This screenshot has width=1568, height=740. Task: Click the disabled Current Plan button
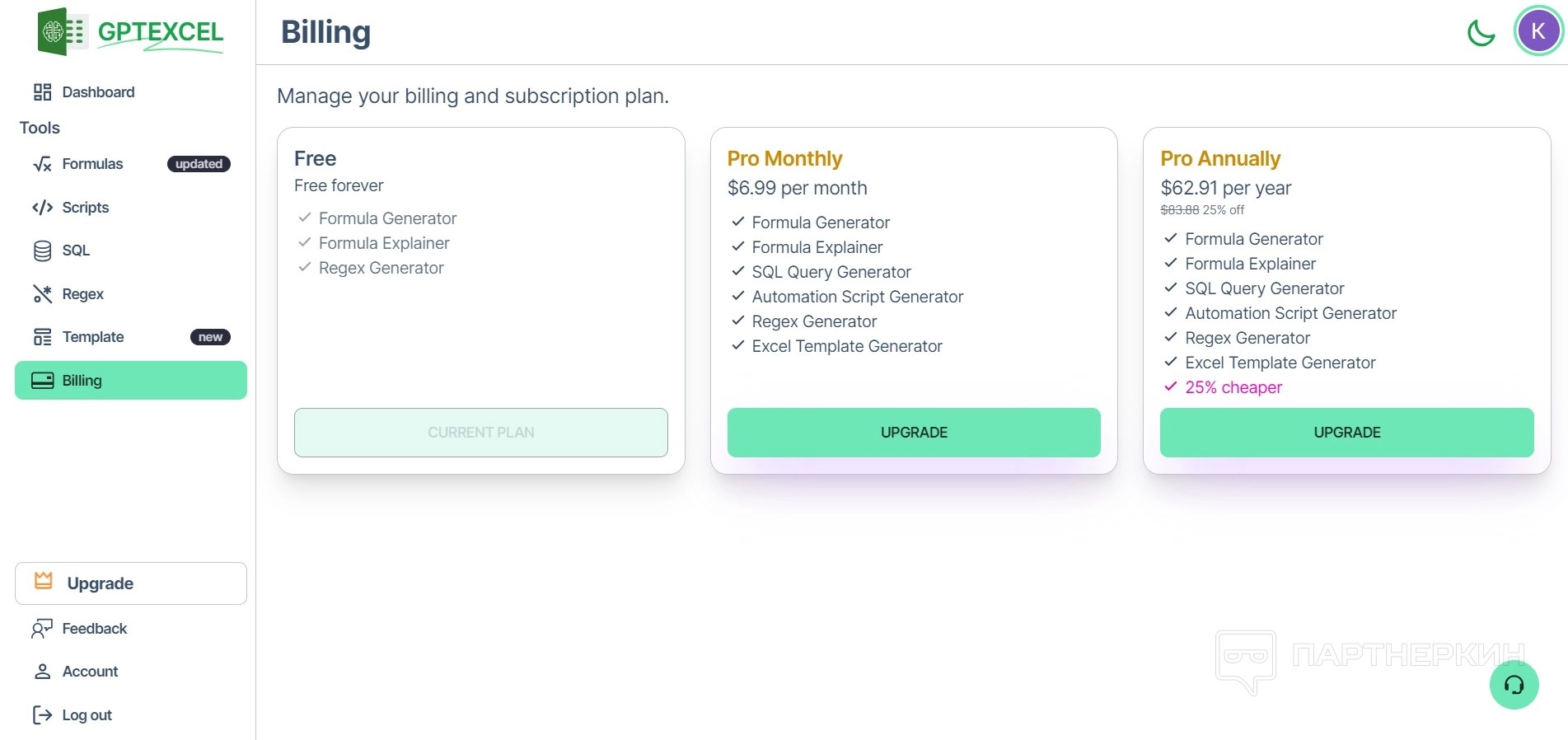[x=480, y=433]
